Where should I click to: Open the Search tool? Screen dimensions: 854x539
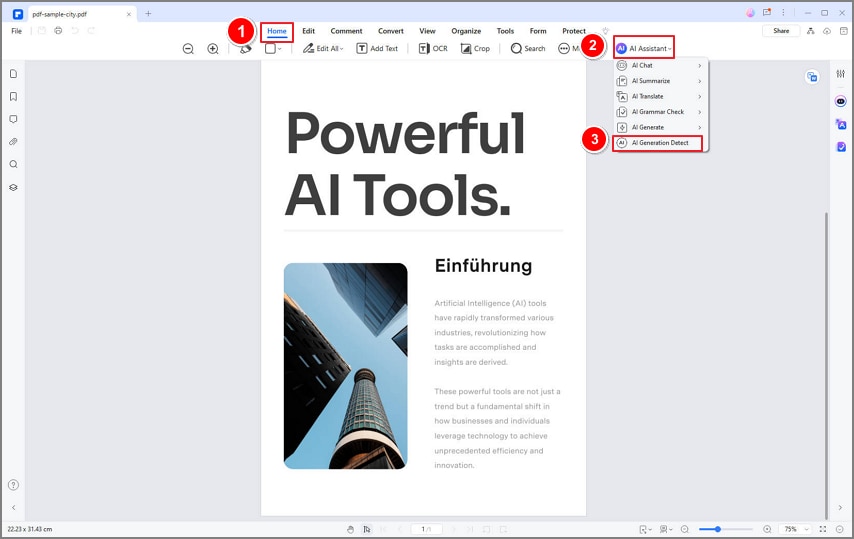[528, 48]
